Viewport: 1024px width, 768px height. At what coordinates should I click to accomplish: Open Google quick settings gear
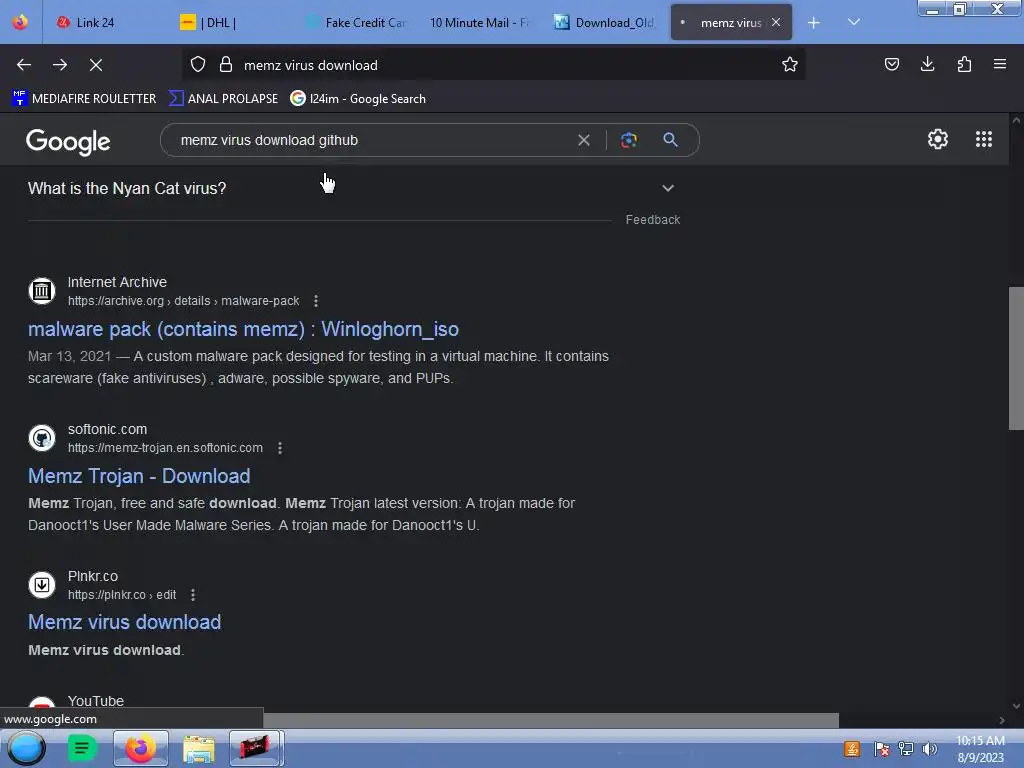click(938, 139)
